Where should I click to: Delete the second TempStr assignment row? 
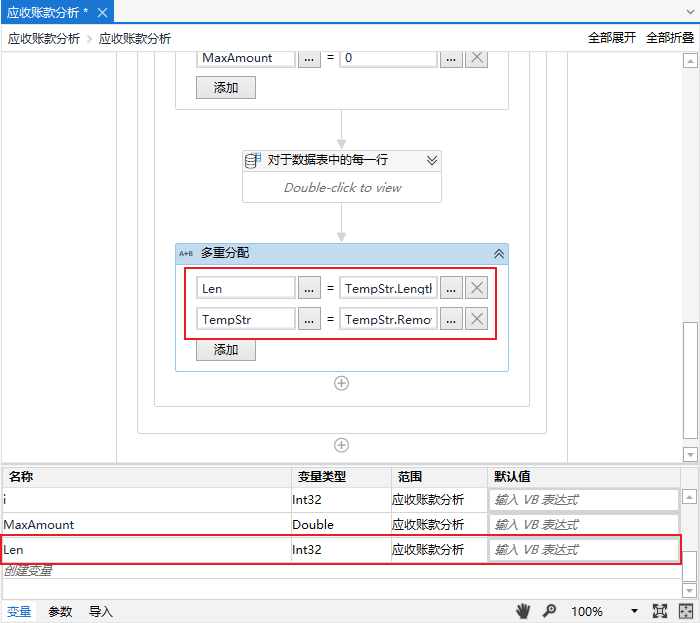coord(477,319)
